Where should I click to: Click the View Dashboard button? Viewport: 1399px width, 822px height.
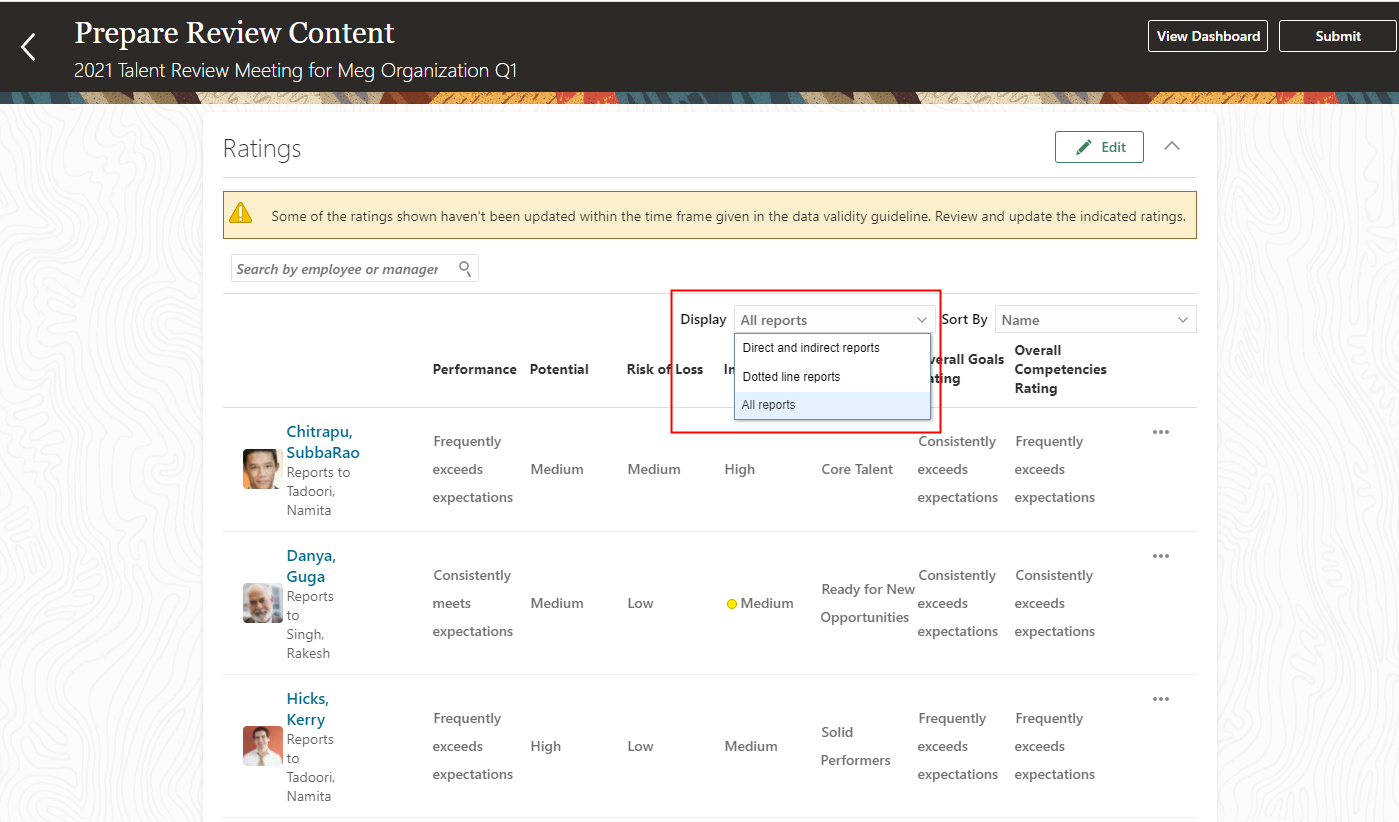pyautogui.click(x=1208, y=36)
